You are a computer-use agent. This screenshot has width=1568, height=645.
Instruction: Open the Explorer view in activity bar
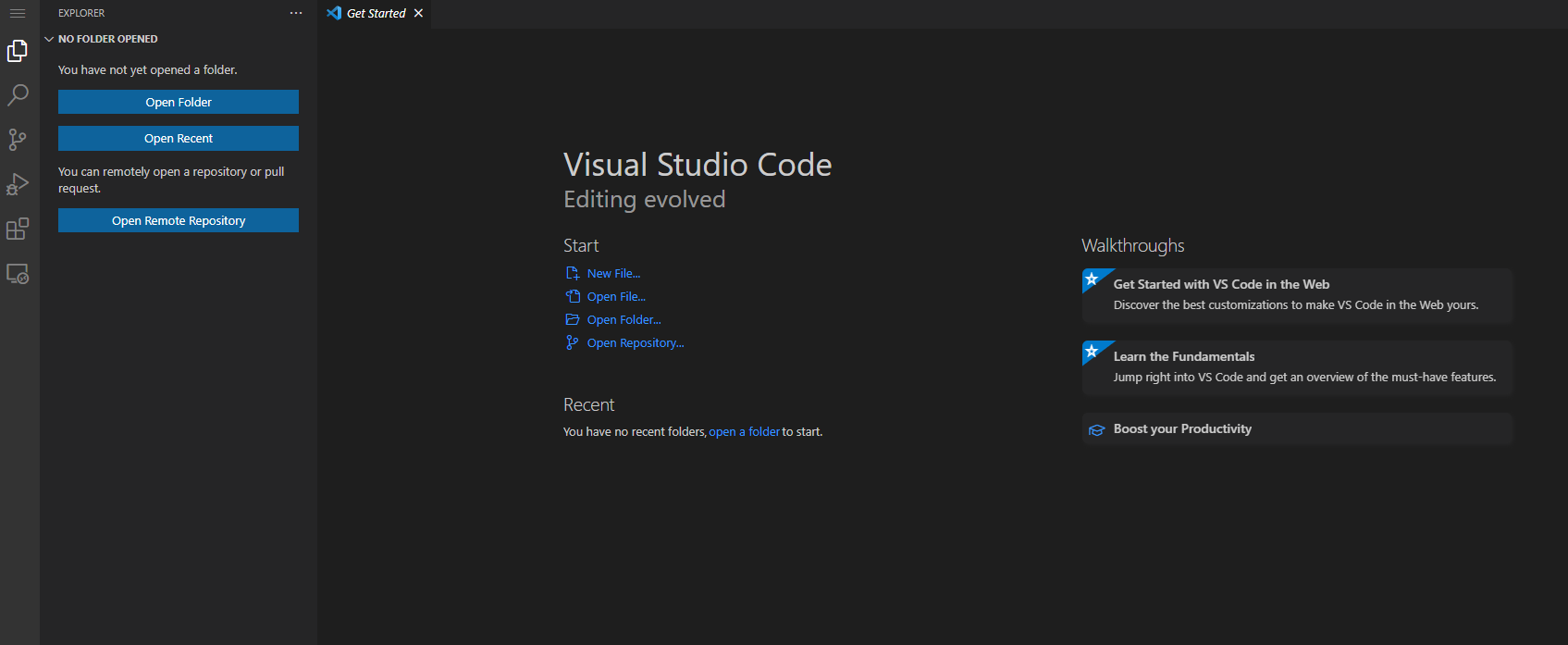pos(18,51)
